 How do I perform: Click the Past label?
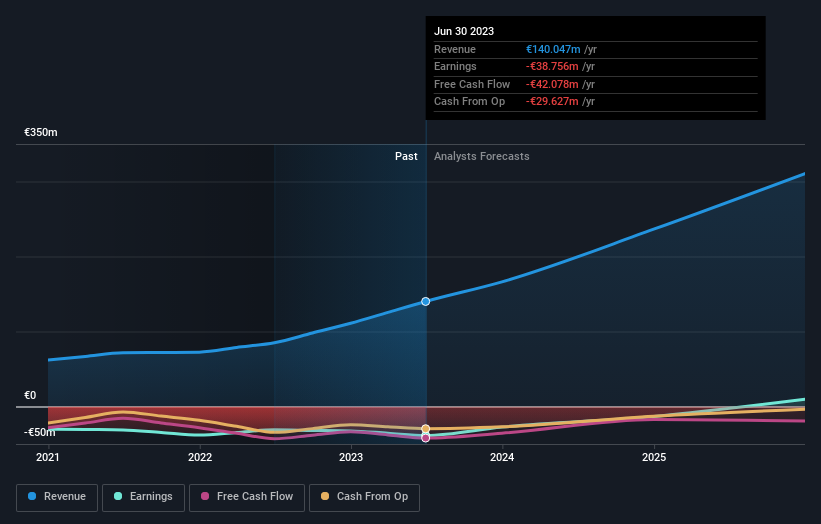coord(406,156)
